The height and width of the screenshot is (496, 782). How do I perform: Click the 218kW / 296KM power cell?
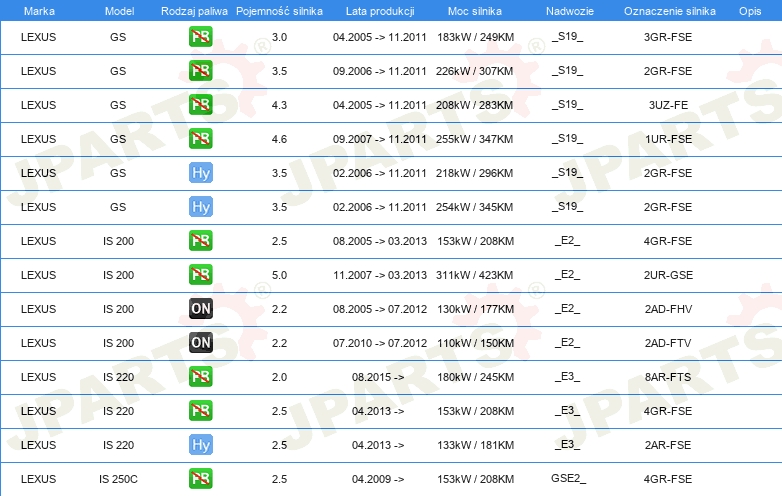[x=474, y=173]
